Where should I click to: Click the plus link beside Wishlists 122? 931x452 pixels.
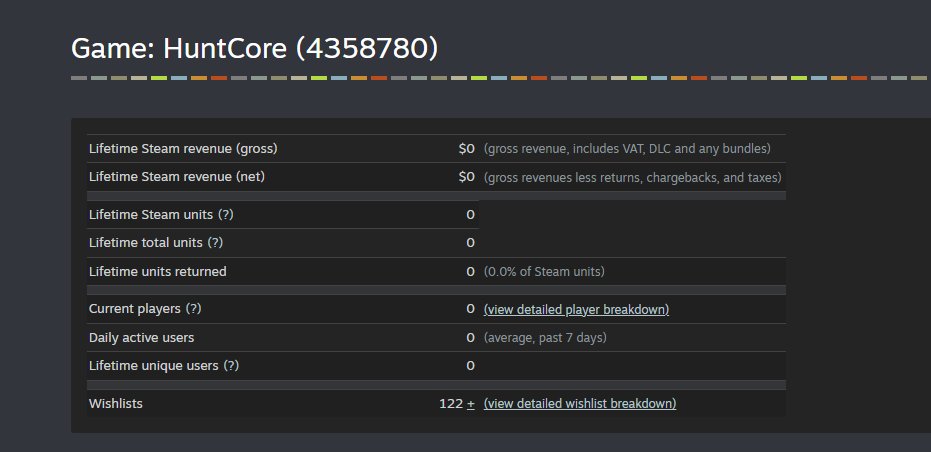(471, 404)
